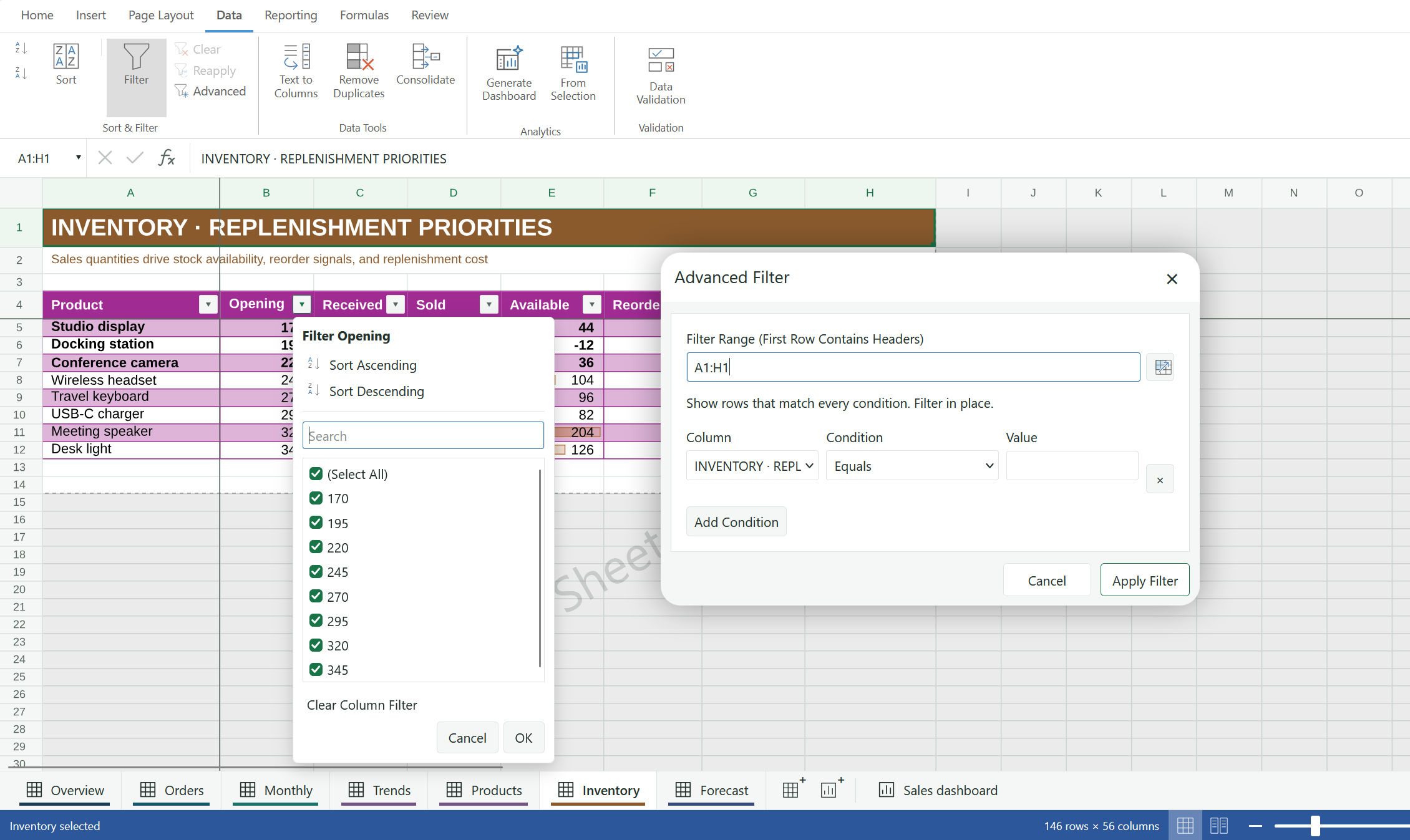Click the add new chart sheet icon
1410x840 pixels.
(x=832, y=789)
